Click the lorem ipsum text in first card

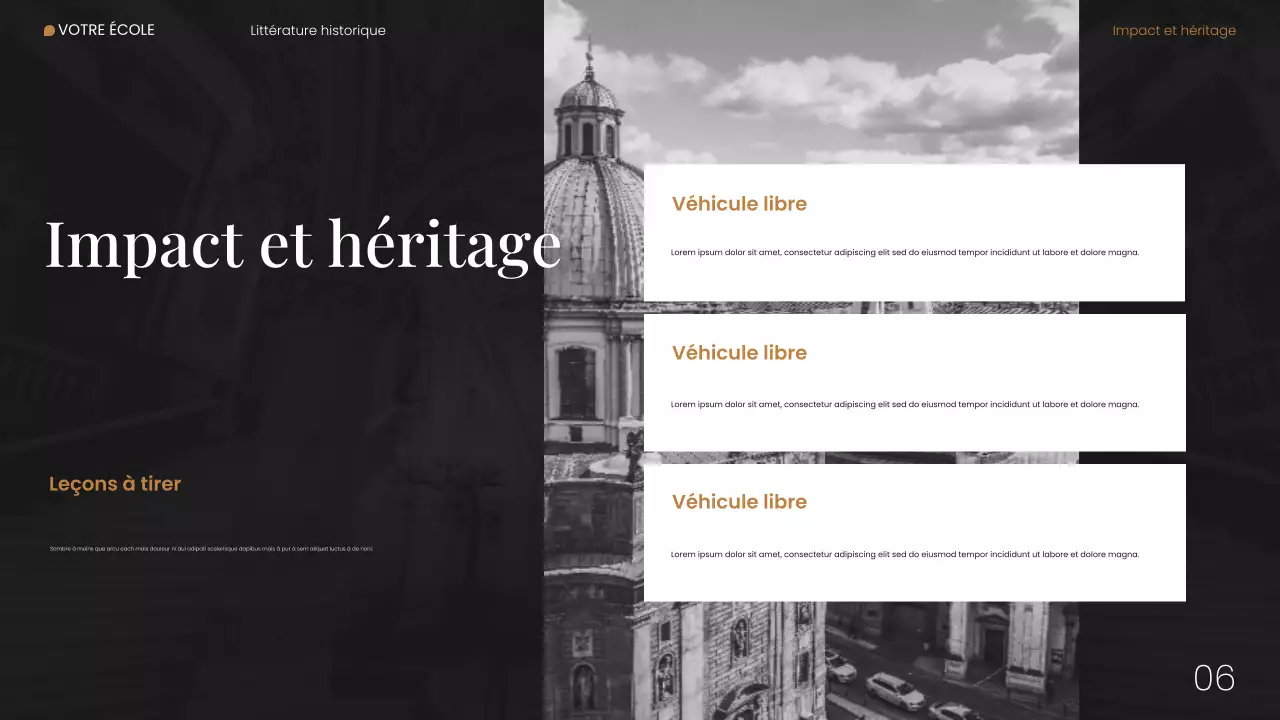[905, 252]
